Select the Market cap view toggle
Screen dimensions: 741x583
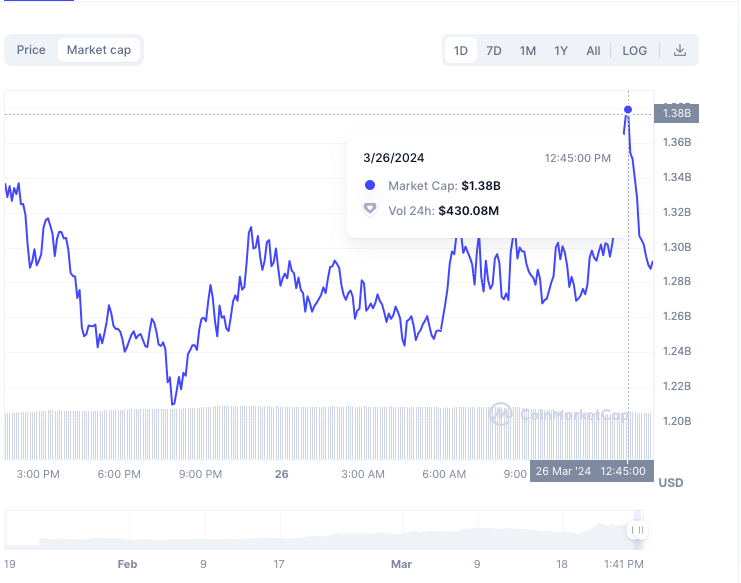tap(99, 50)
